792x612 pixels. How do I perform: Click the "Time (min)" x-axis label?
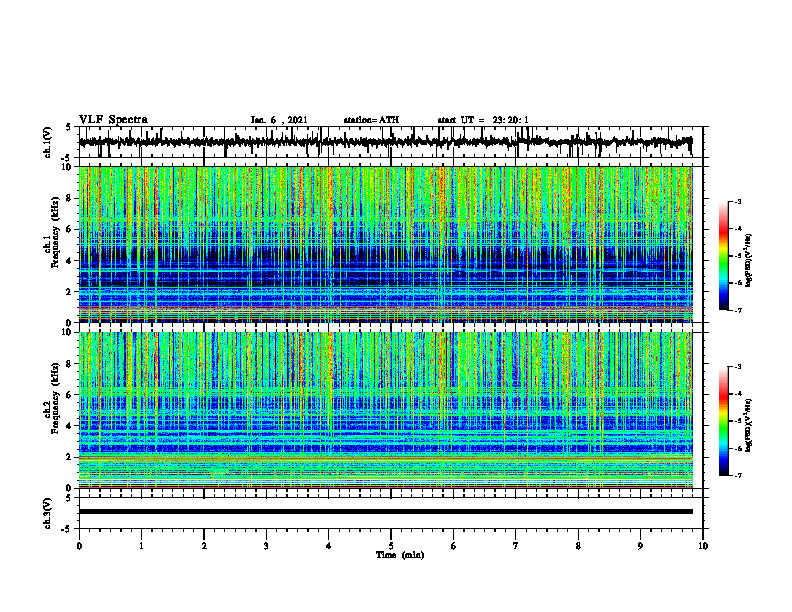[x=400, y=555]
